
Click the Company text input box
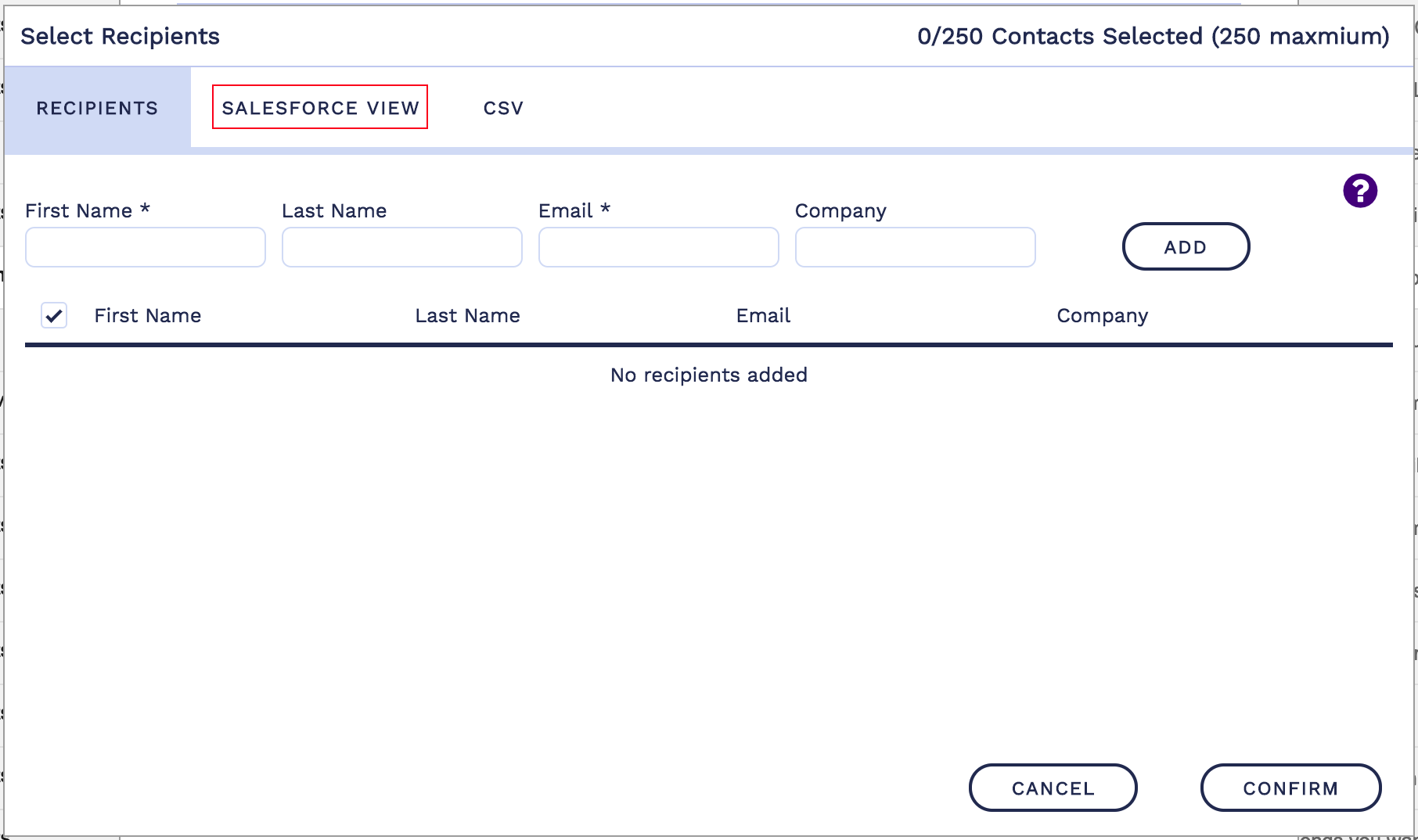[916, 247]
